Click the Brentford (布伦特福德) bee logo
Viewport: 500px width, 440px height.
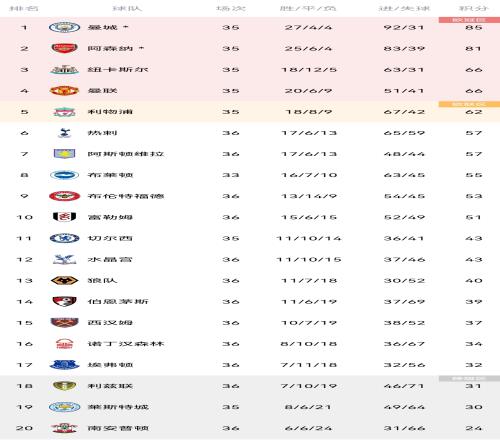pyautogui.click(x=64, y=196)
